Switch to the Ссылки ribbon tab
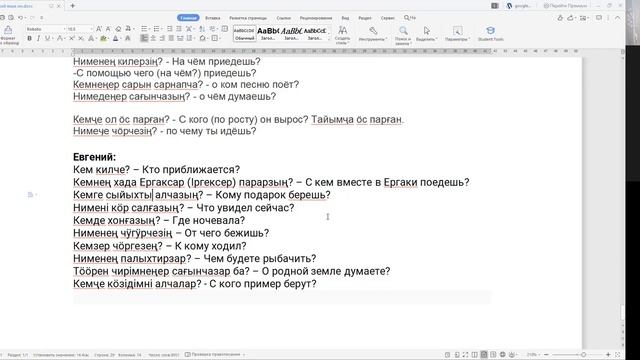The width and height of the screenshot is (640, 360). tap(283, 18)
